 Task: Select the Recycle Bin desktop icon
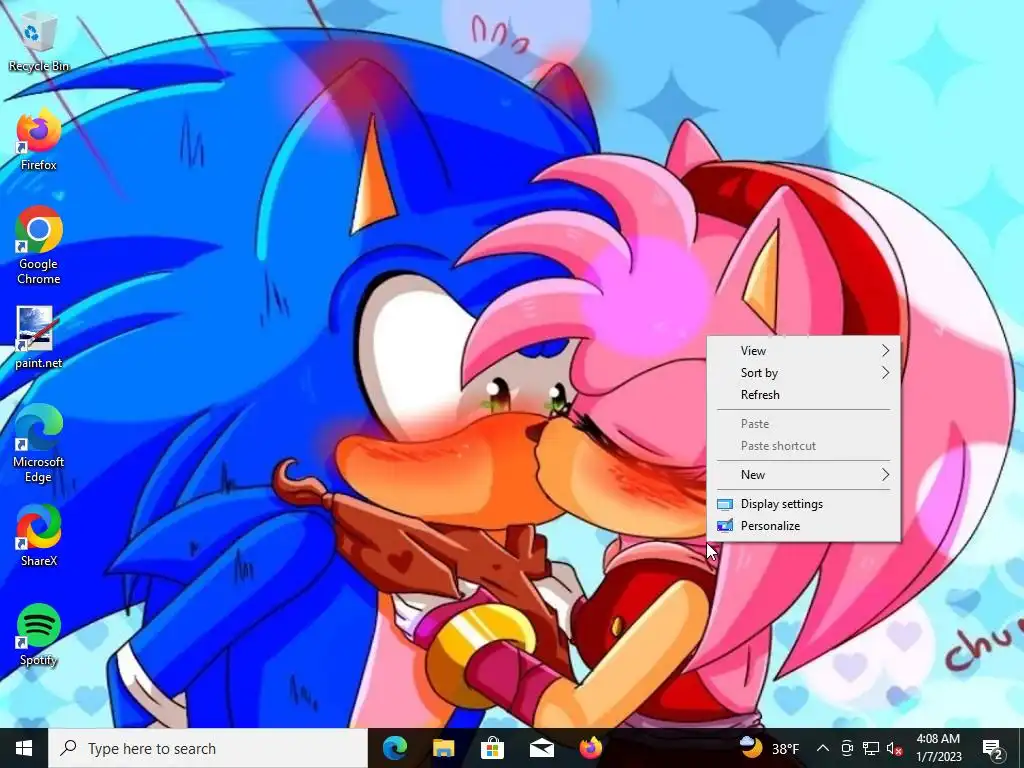click(39, 43)
